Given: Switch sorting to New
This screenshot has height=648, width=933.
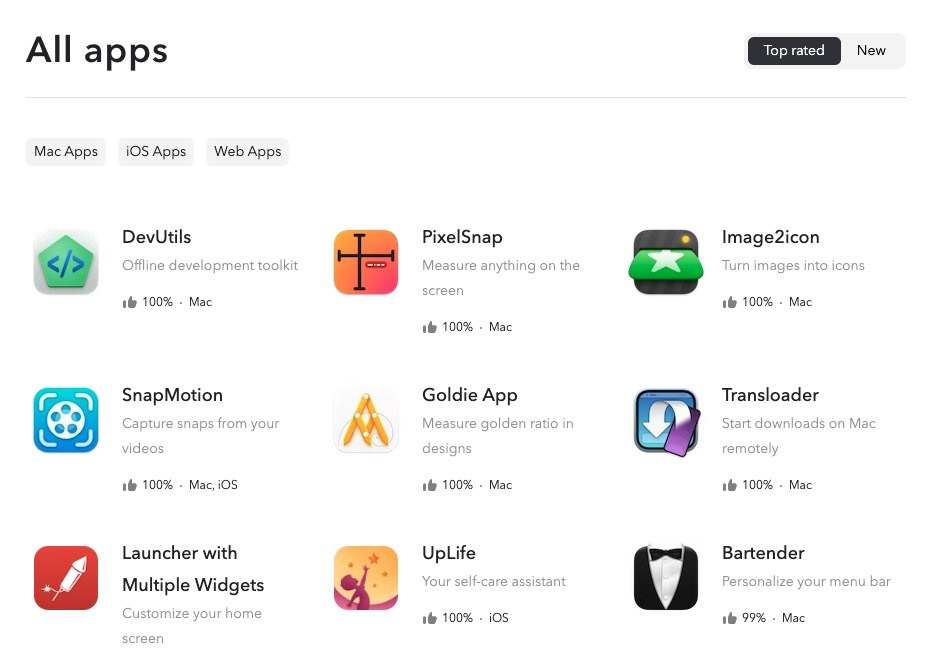Looking at the screenshot, I should coord(871,51).
